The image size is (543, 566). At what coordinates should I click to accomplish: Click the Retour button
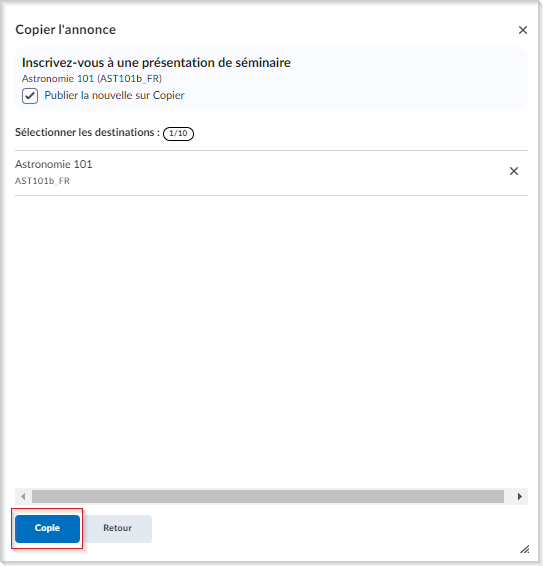tap(117, 528)
